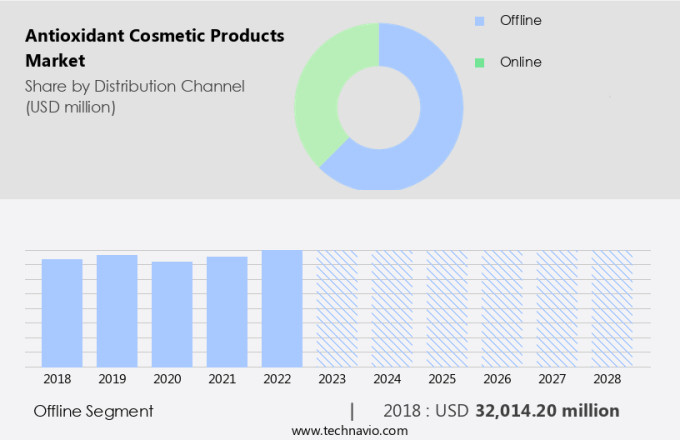Screen dimensions: 680x440
Task: Select the hatched 2028 forecast bar
Action: pyautogui.click(x=612, y=308)
